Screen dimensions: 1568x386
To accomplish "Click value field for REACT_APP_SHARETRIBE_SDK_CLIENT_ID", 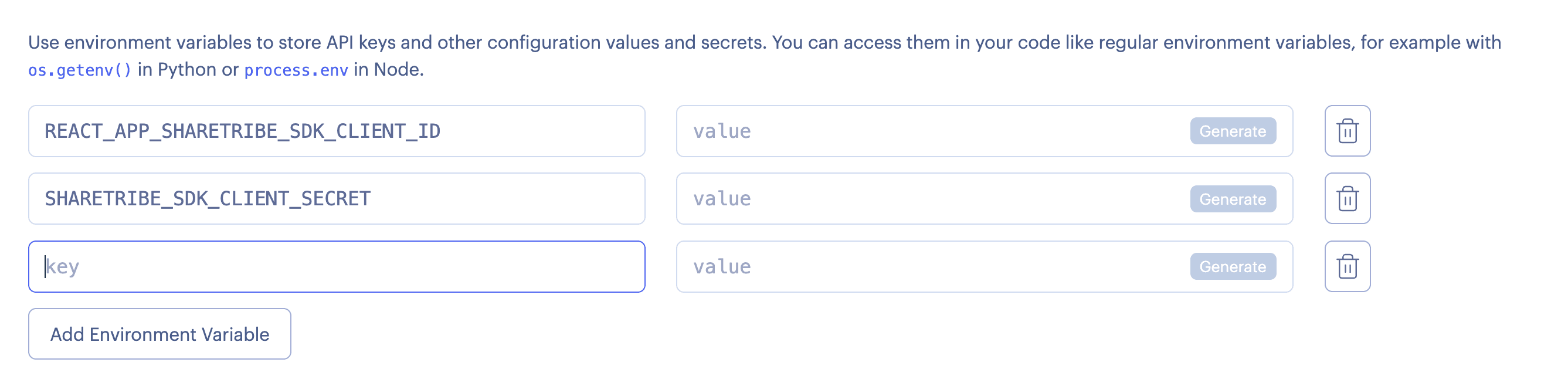I will tap(931, 131).
